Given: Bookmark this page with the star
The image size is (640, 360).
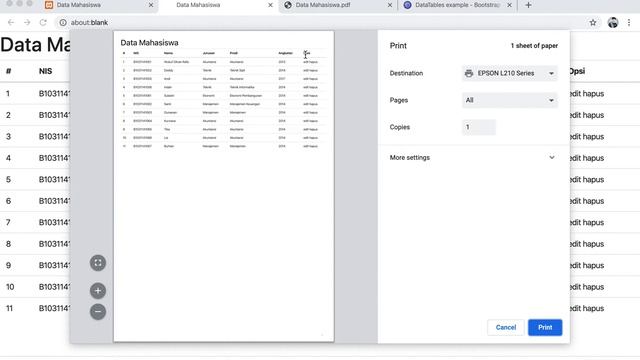Looking at the screenshot, I should [x=593, y=22].
